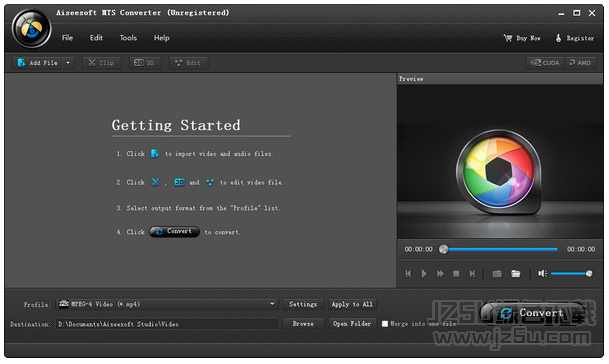This screenshot has height=364, width=609.
Task: Open the Edit menu
Action: pos(96,38)
